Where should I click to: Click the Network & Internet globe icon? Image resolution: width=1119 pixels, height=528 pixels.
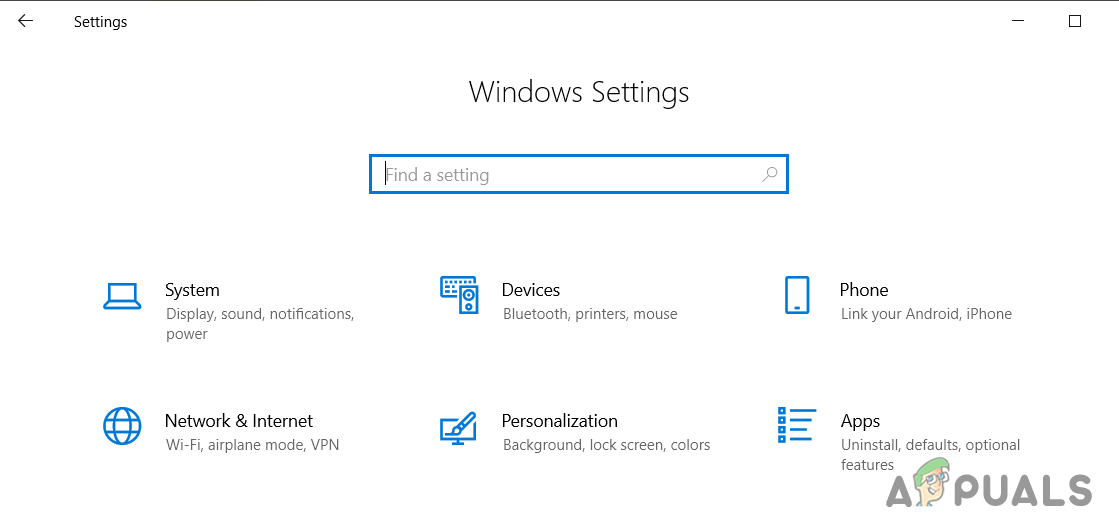122,426
